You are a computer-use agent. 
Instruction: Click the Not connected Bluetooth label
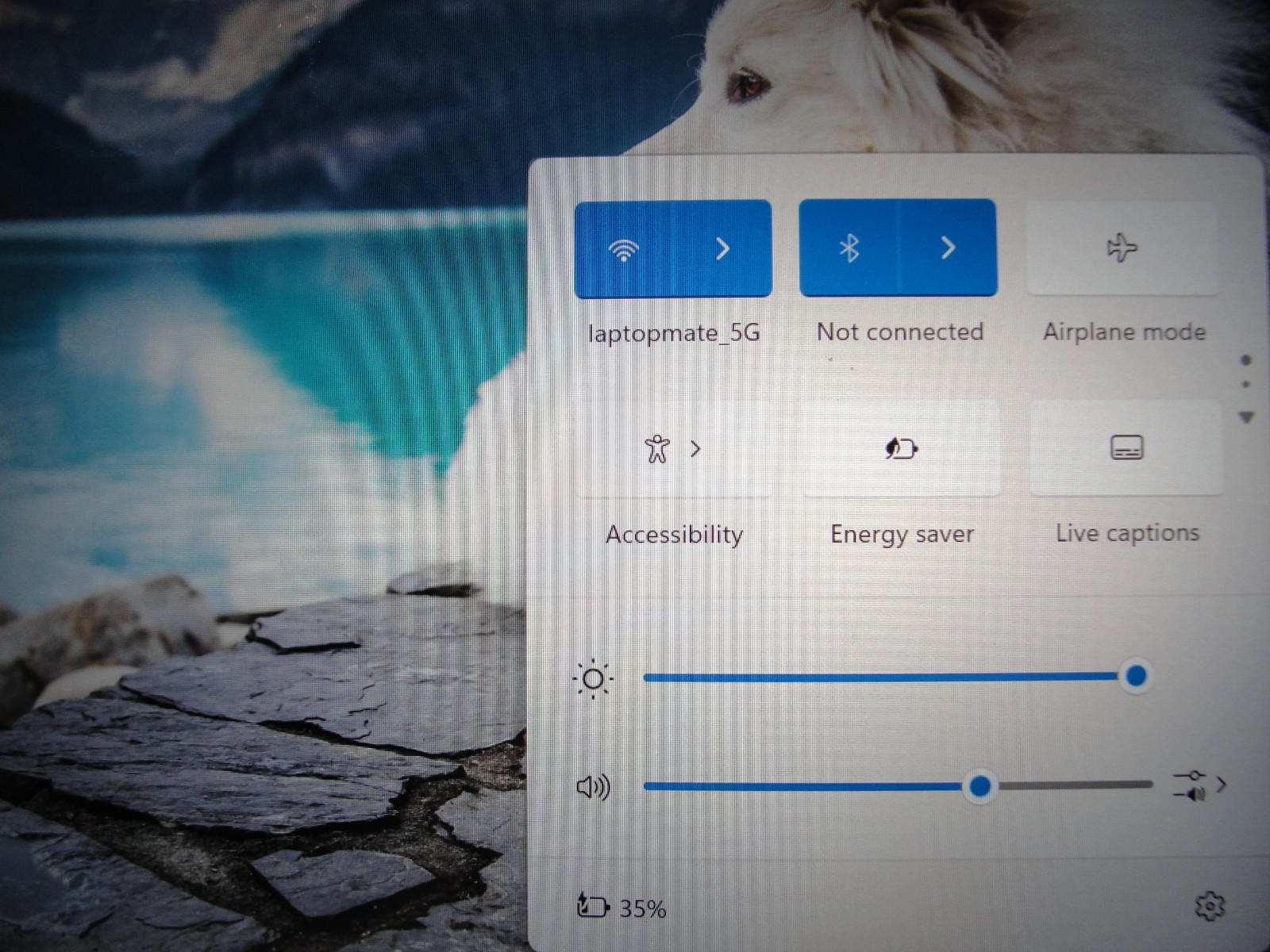tap(900, 332)
